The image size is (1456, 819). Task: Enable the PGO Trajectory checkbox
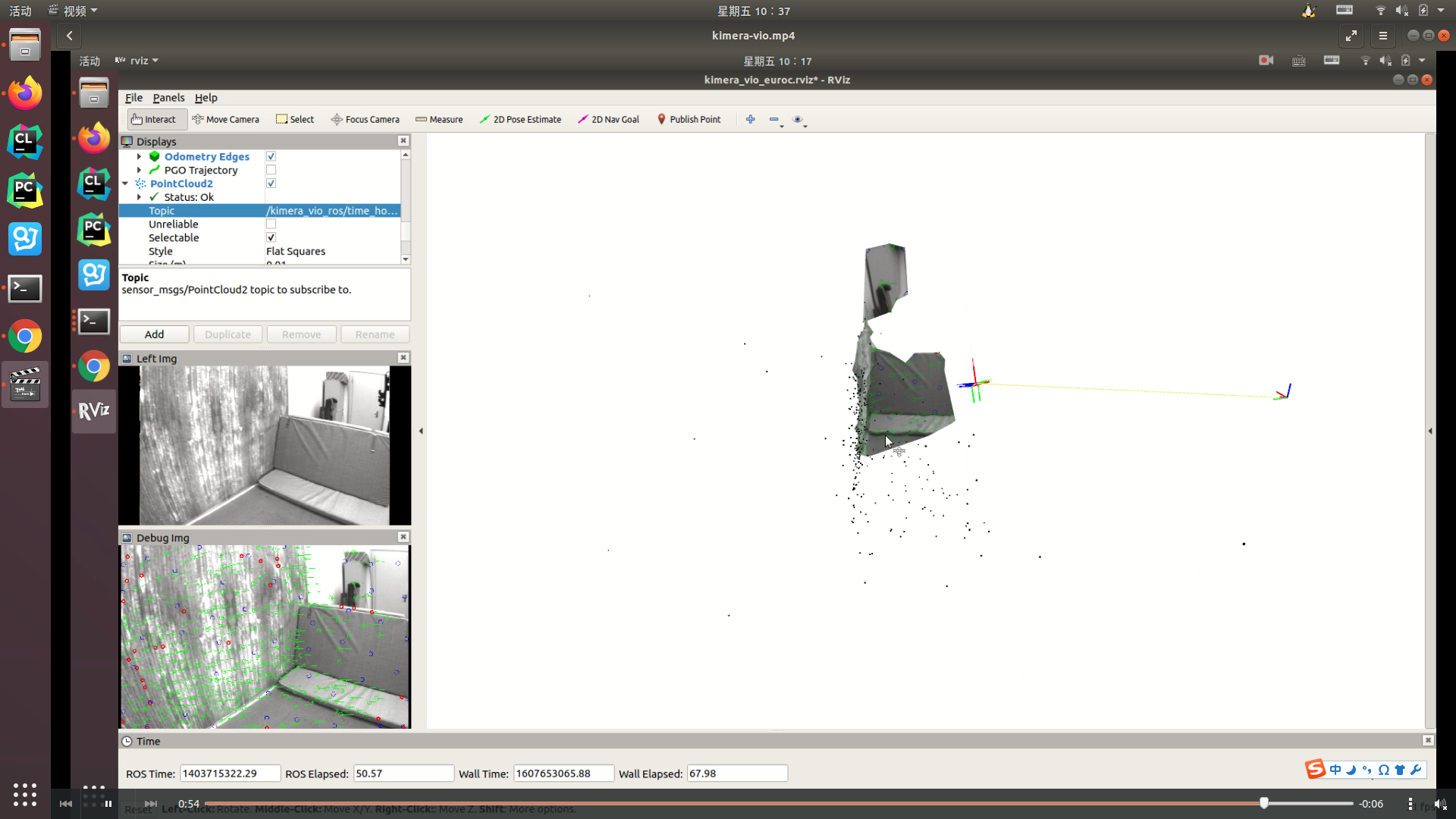click(271, 170)
